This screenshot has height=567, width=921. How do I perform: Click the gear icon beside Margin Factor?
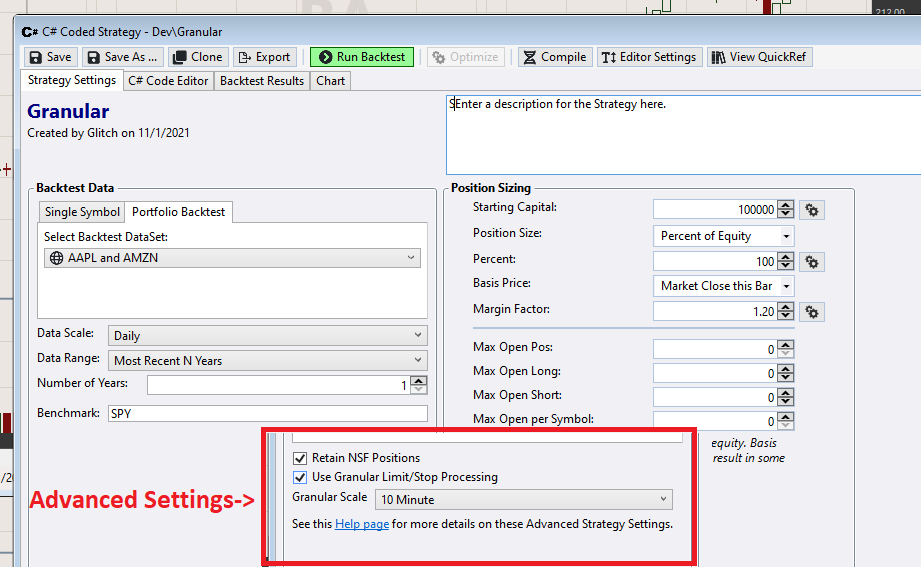pos(812,312)
